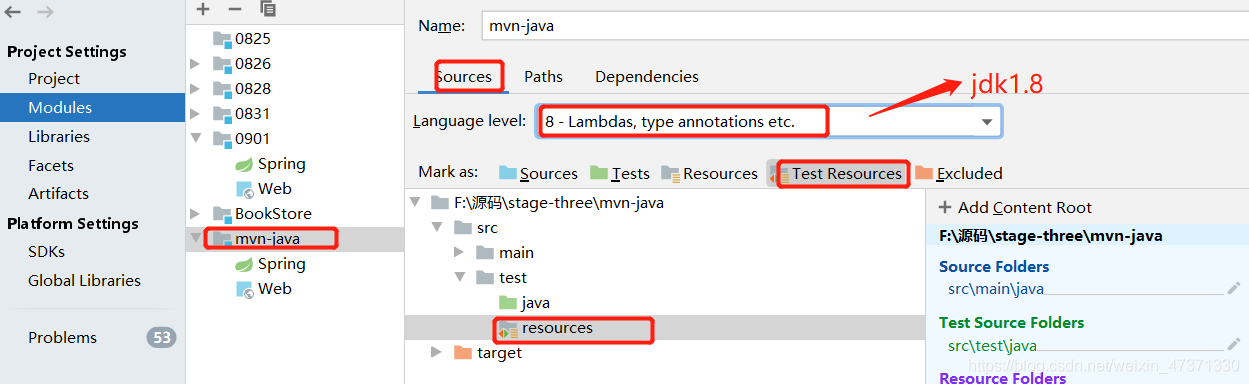Open Problems list with 53 issues

tap(92, 338)
